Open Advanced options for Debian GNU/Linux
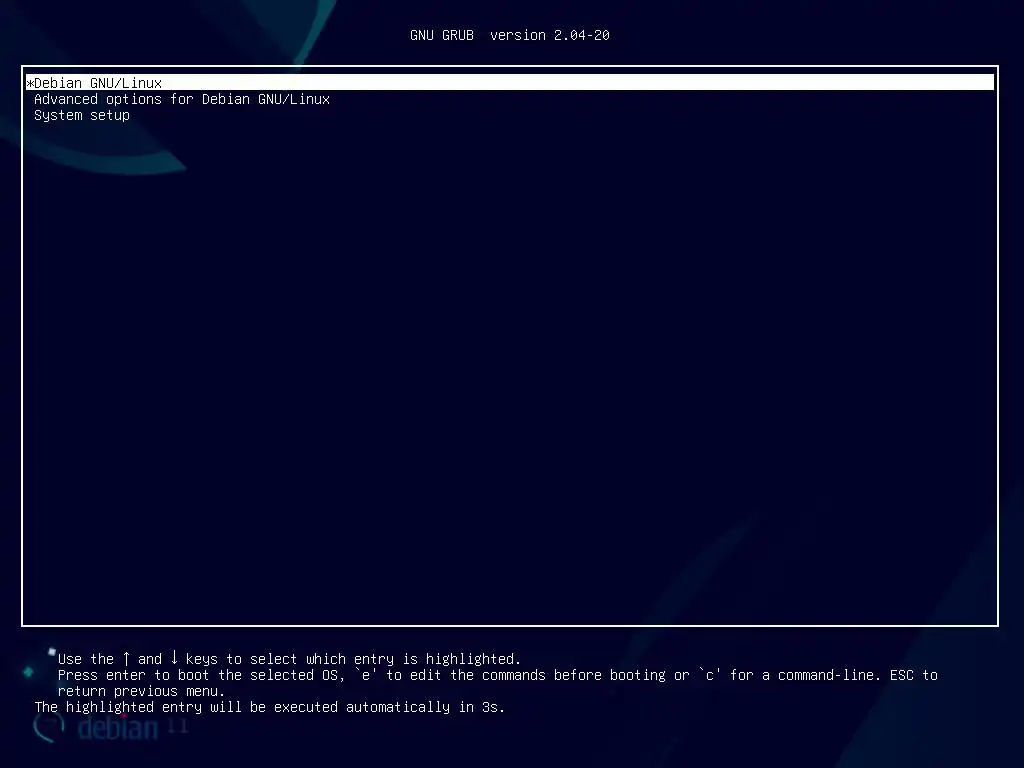 (x=182, y=99)
